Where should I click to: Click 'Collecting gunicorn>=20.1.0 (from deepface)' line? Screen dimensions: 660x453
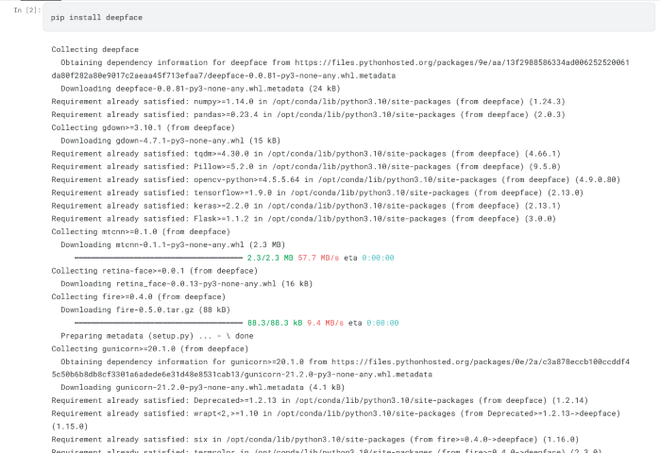[x=150, y=349]
